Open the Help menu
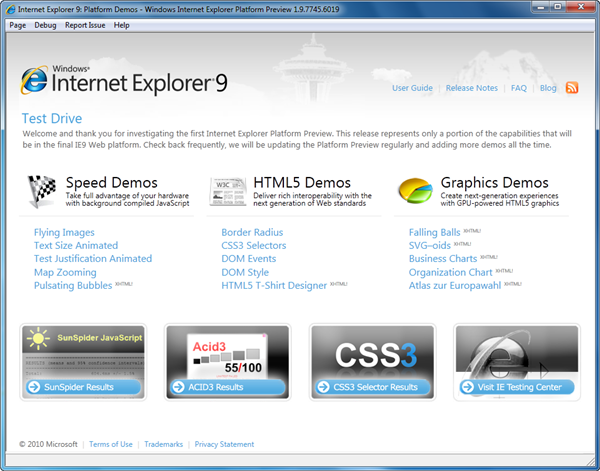 [122, 25]
